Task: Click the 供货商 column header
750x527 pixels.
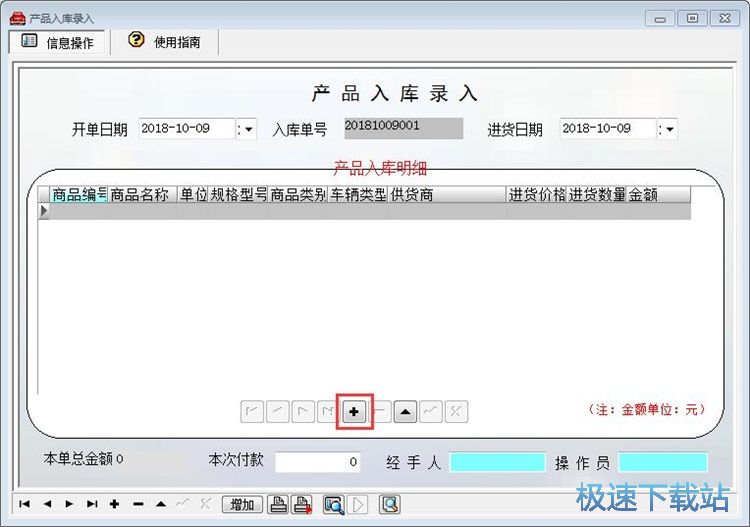Action: click(447, 195)
